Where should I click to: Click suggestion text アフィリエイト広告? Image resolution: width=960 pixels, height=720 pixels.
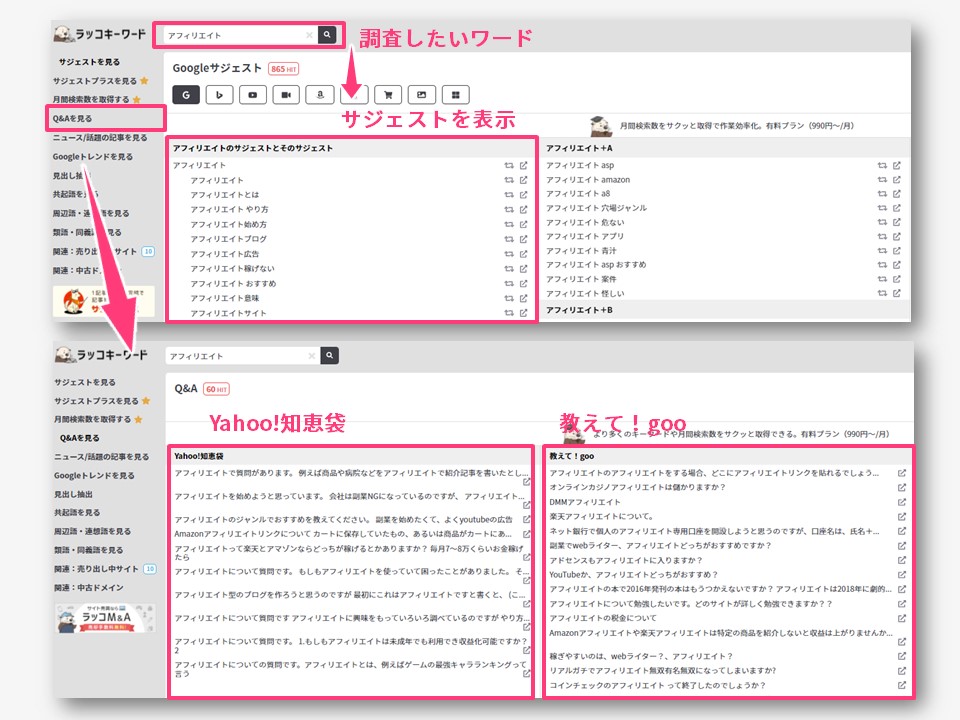(225, 254)
